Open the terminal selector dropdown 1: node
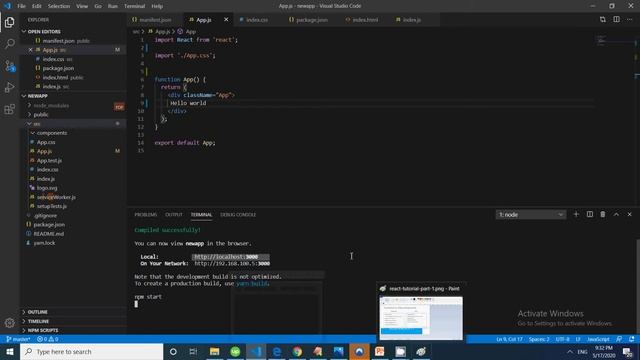 click(531, 214)
